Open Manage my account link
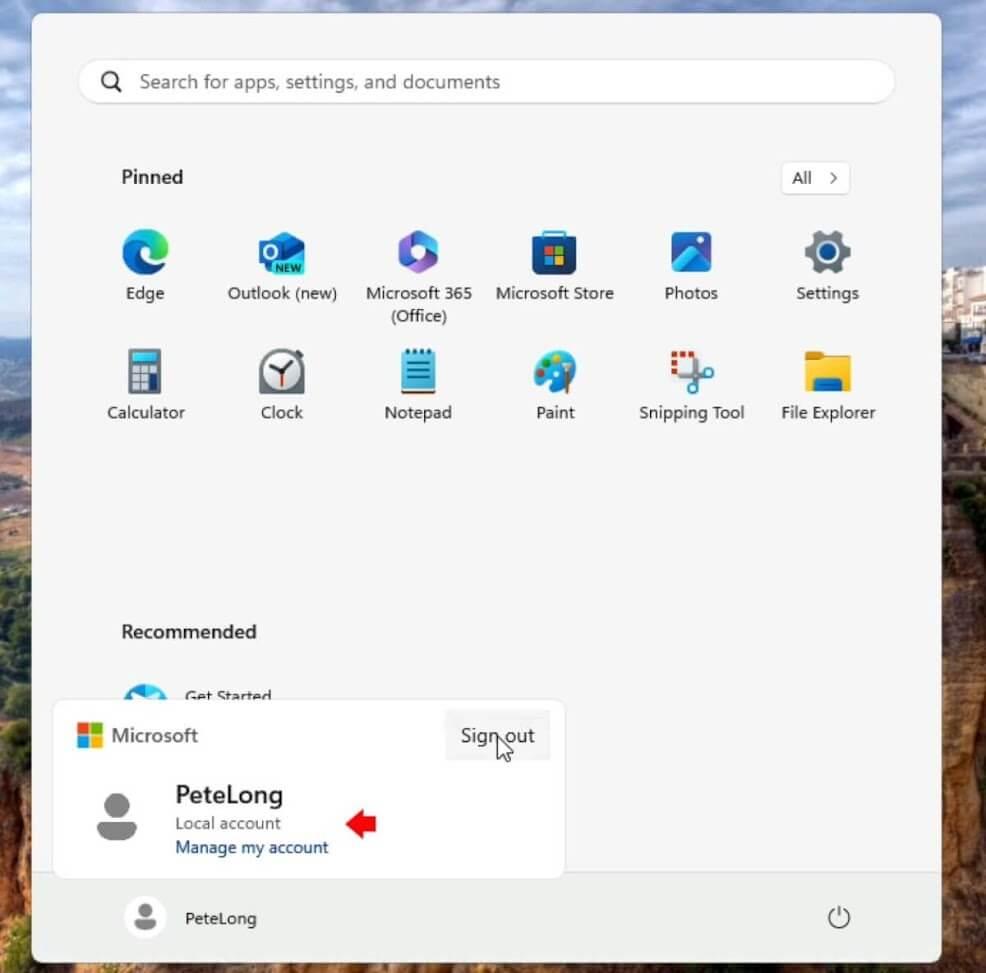 [252, 848]
